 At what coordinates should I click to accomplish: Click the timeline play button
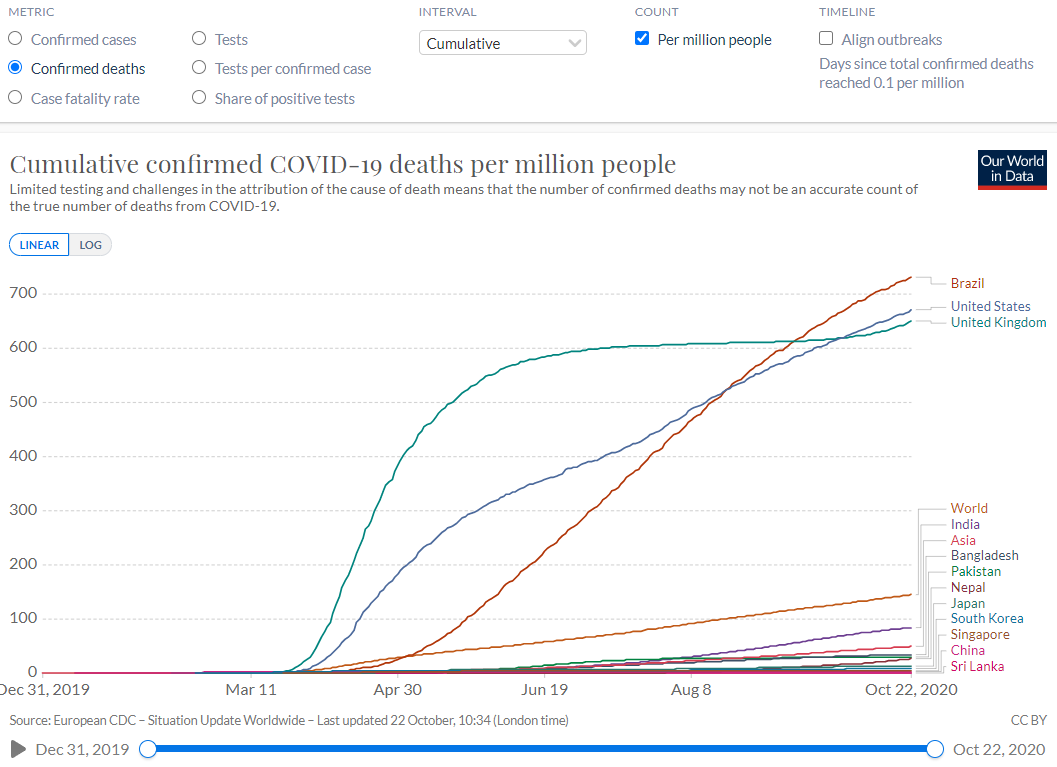(x=19, y=749)
